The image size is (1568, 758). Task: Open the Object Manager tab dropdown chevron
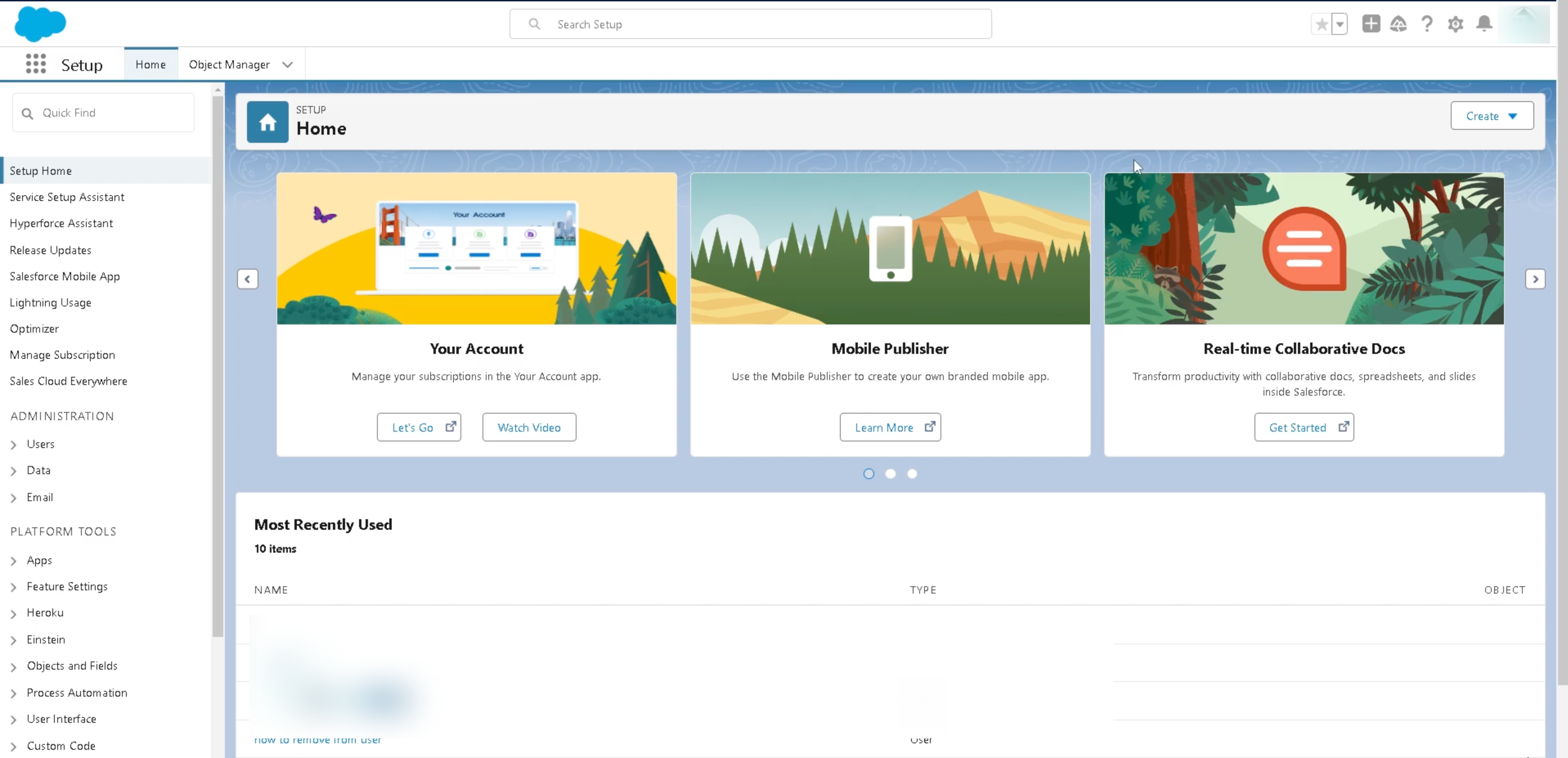287,64
